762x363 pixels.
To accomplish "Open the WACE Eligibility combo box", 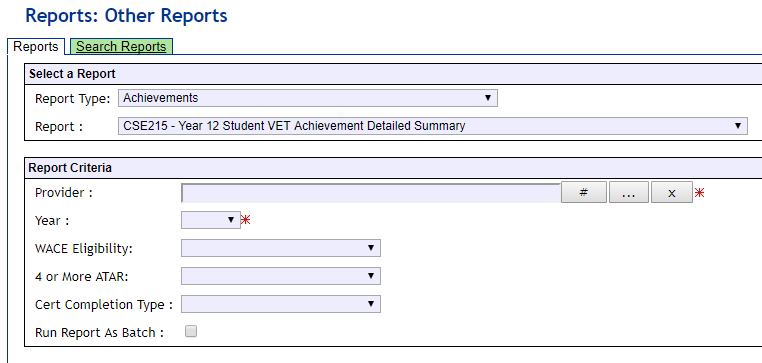I will [x=280, y=248].
